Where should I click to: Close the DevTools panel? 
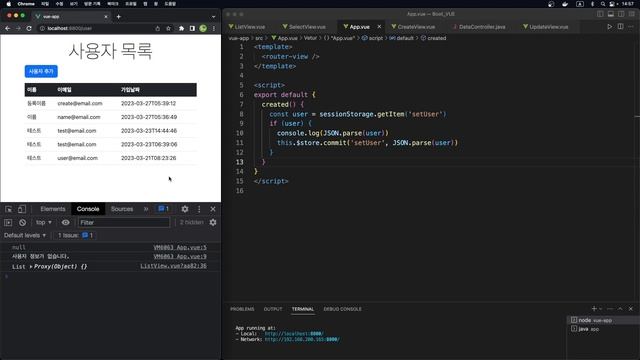coord(213,209)
